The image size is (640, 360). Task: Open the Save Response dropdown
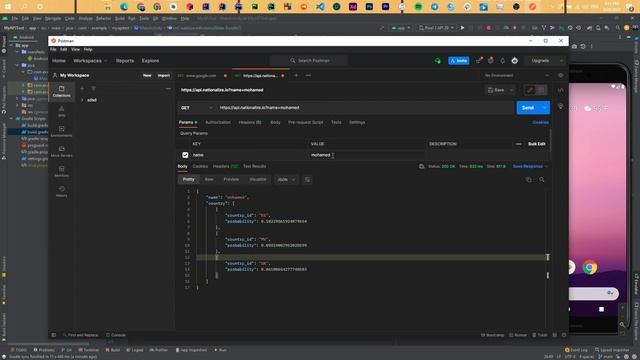[530, 167]
